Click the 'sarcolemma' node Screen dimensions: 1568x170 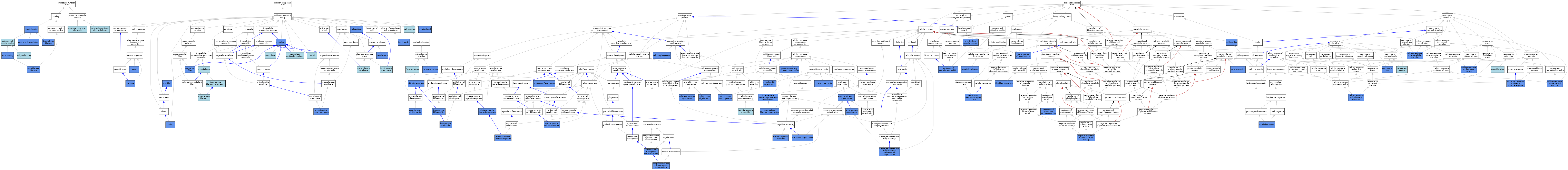382,55
